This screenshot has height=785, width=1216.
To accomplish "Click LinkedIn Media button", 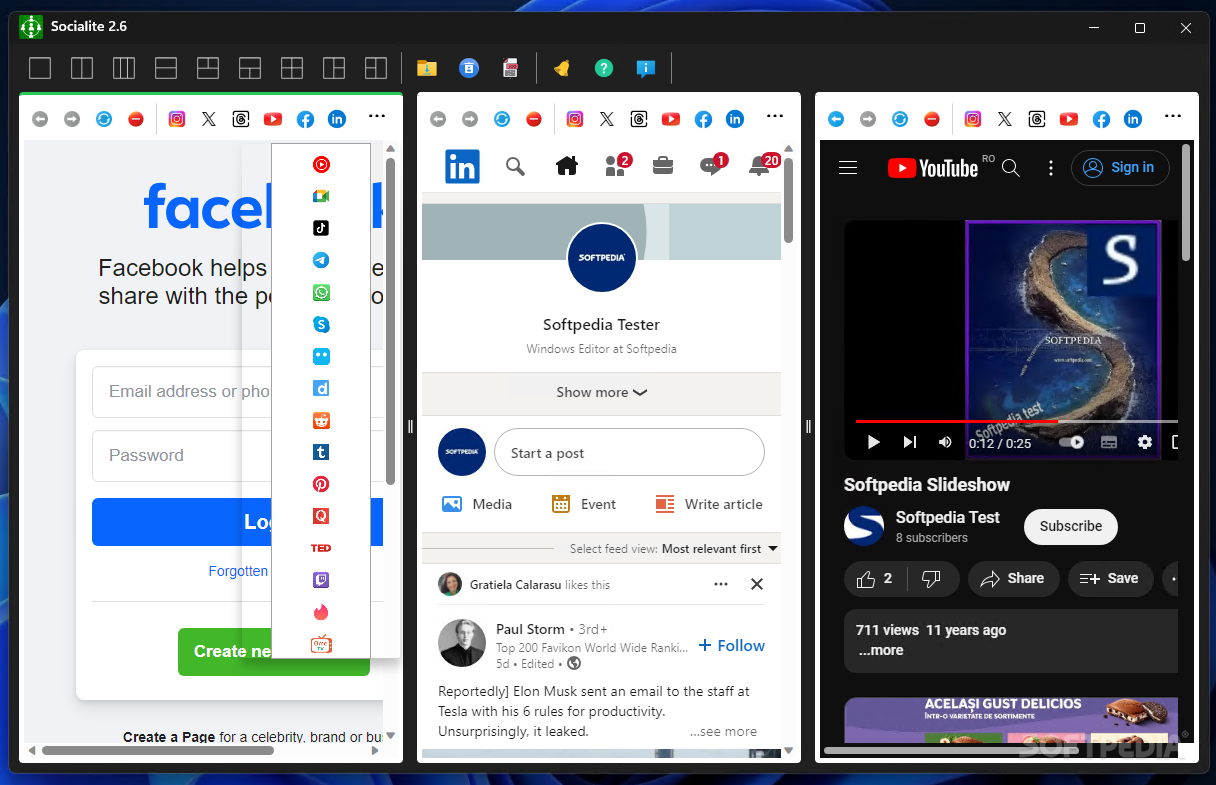I will 477,504.
